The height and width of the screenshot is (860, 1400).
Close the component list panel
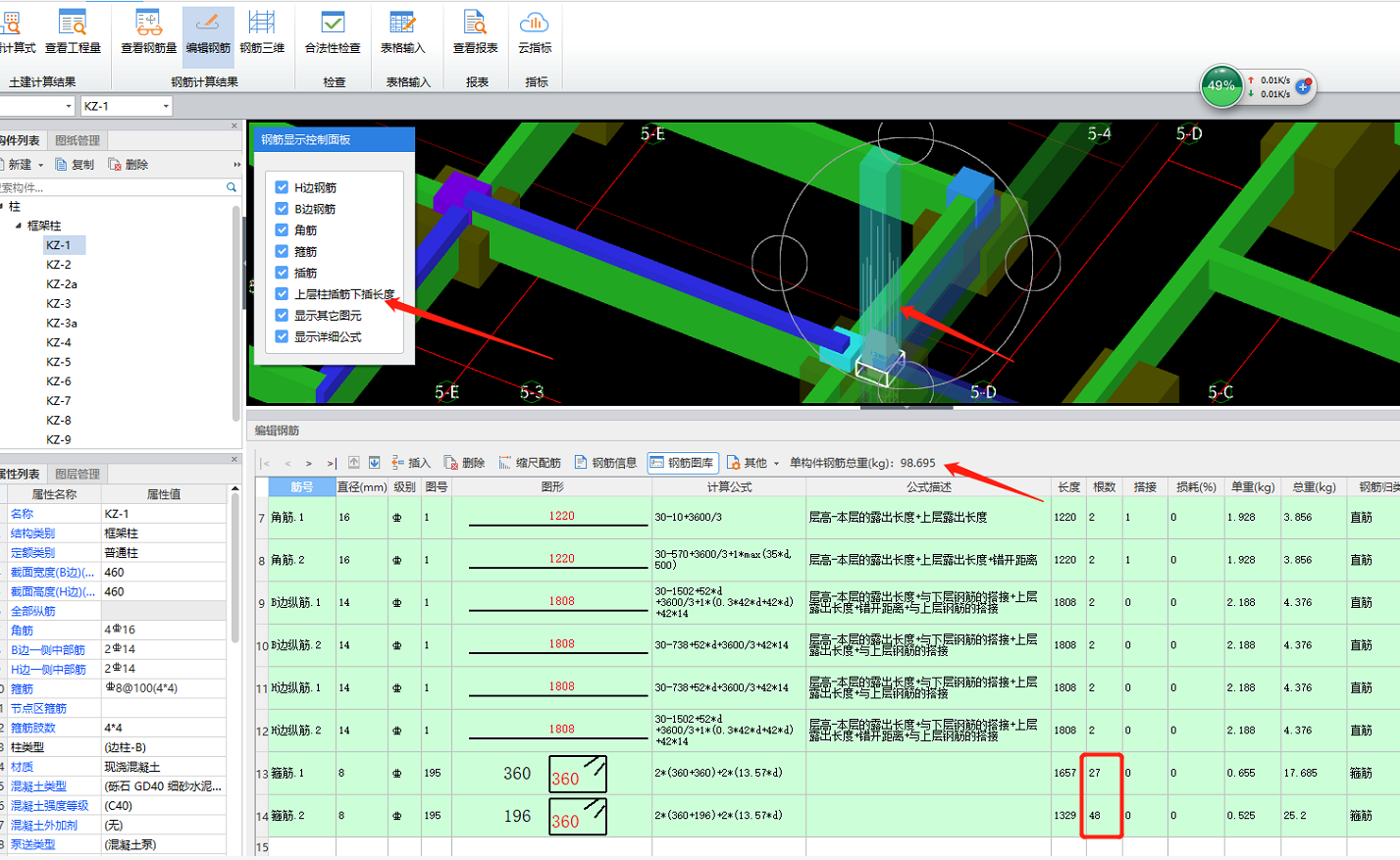click(234, 126)
